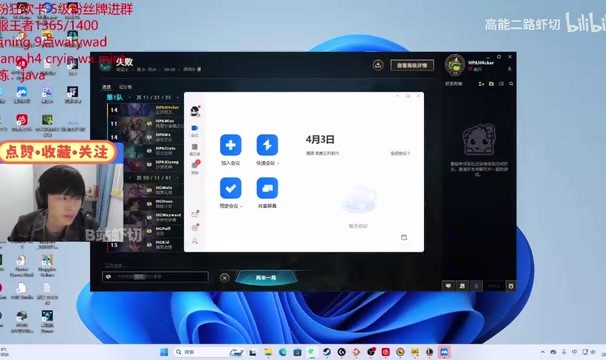Open the contacts tab in the meeting sidebar
This screenshot has height=360, width=606.
pyautogui.click(x=195, y=149)
